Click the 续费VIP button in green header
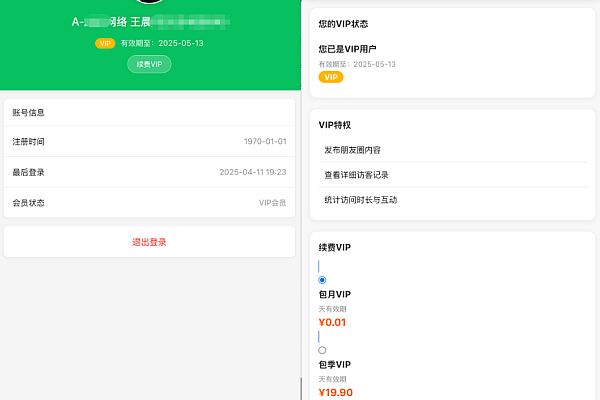600x400 pixels. (x=149, y=64)
